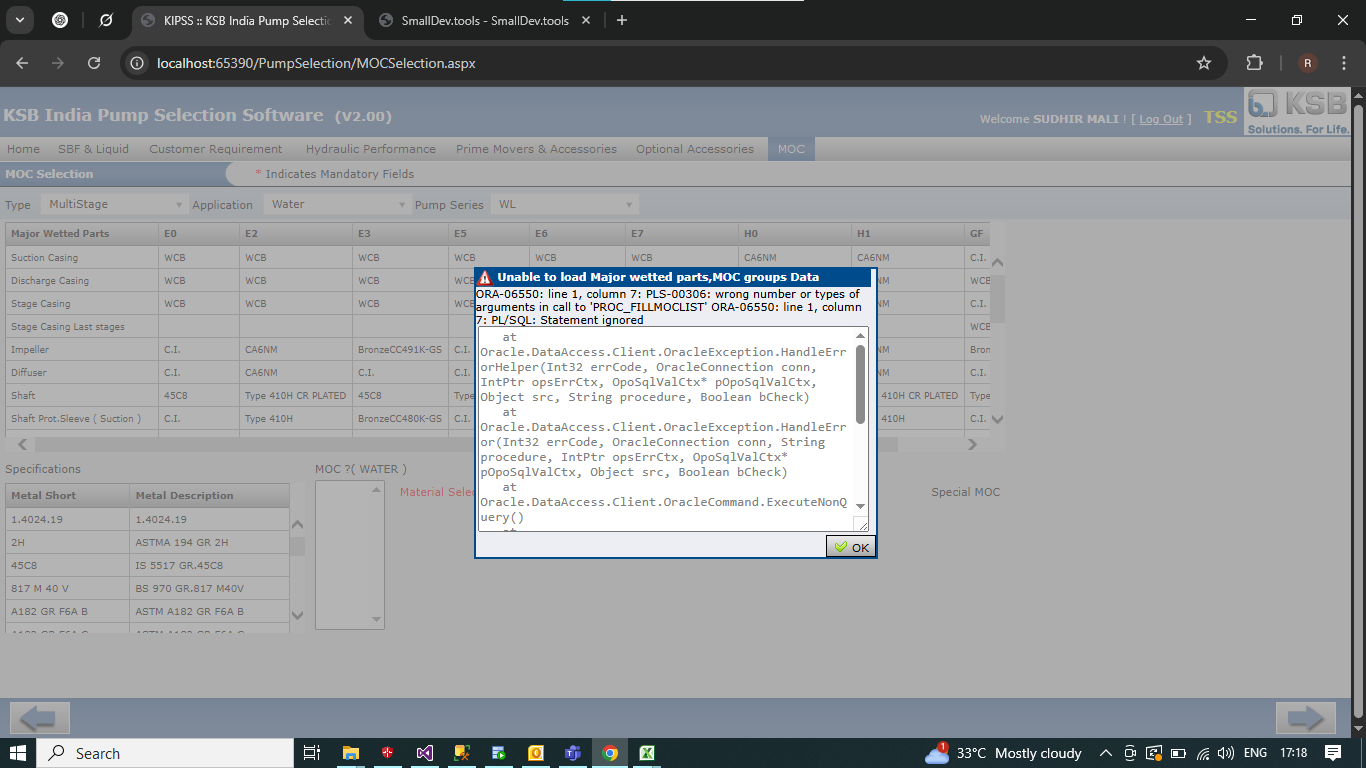Click the MOC list box scroll-up arrow
The width and height of the screenshot is (1366, 768).
[376, 489]
